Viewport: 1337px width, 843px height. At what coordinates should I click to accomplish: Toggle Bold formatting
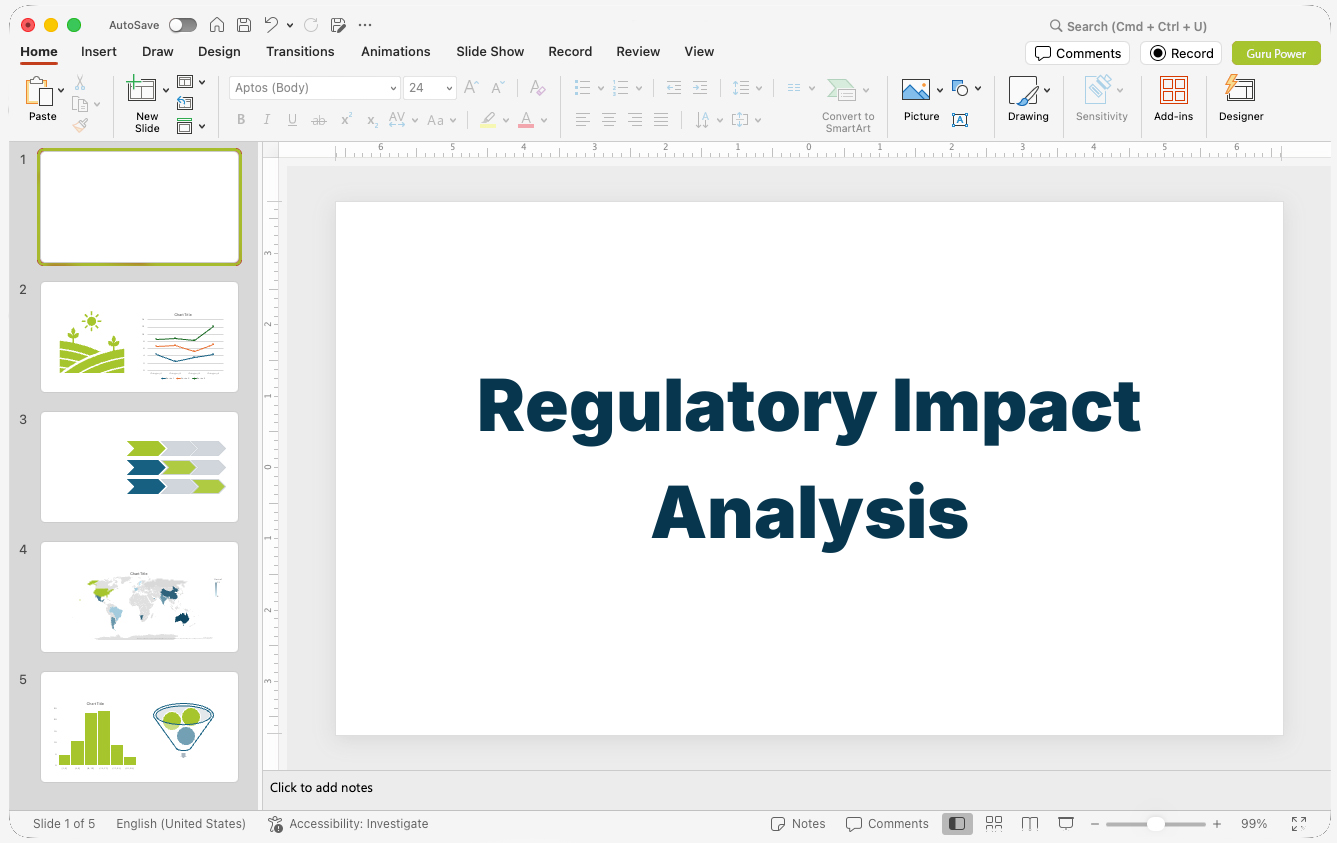coord(241,120)
